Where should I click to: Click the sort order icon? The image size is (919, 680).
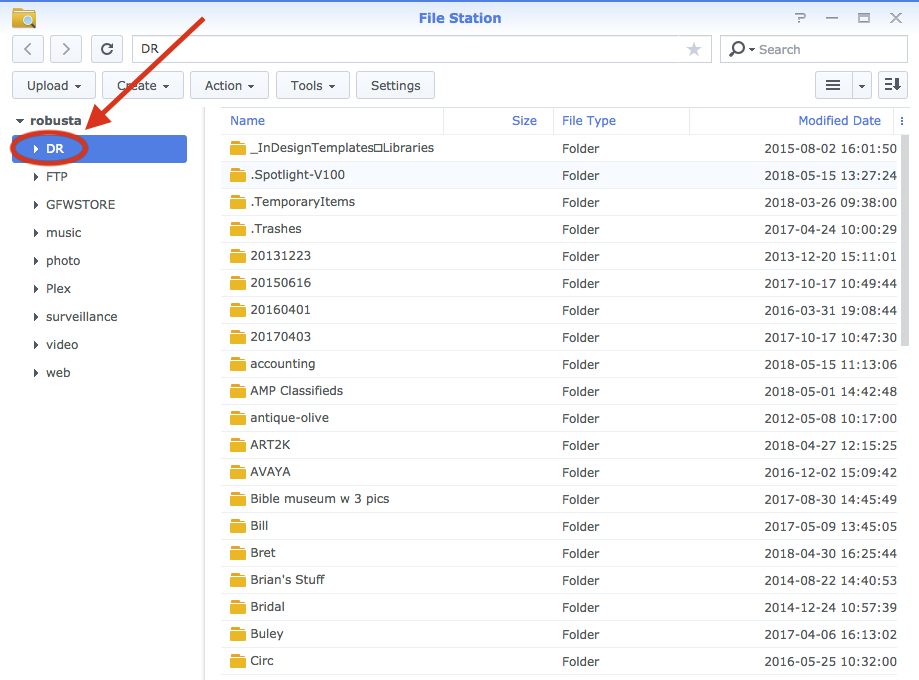click(x=892, y=86)
